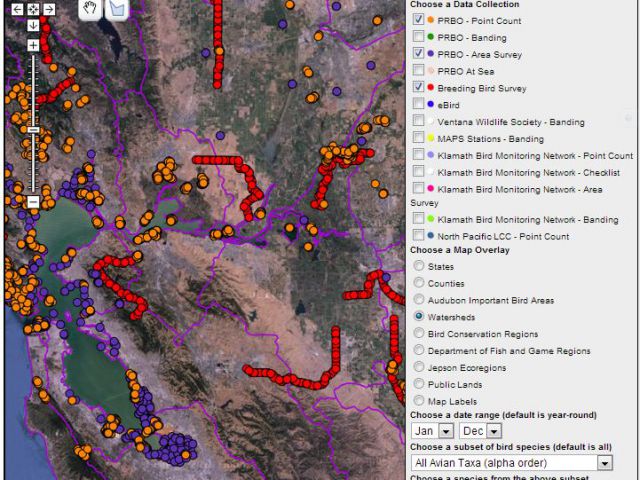The width and height of the screenshot is (640, 480).
Task: Enable Klamath Network - Area Survey checkbox
Action: (x=418, y=188)
